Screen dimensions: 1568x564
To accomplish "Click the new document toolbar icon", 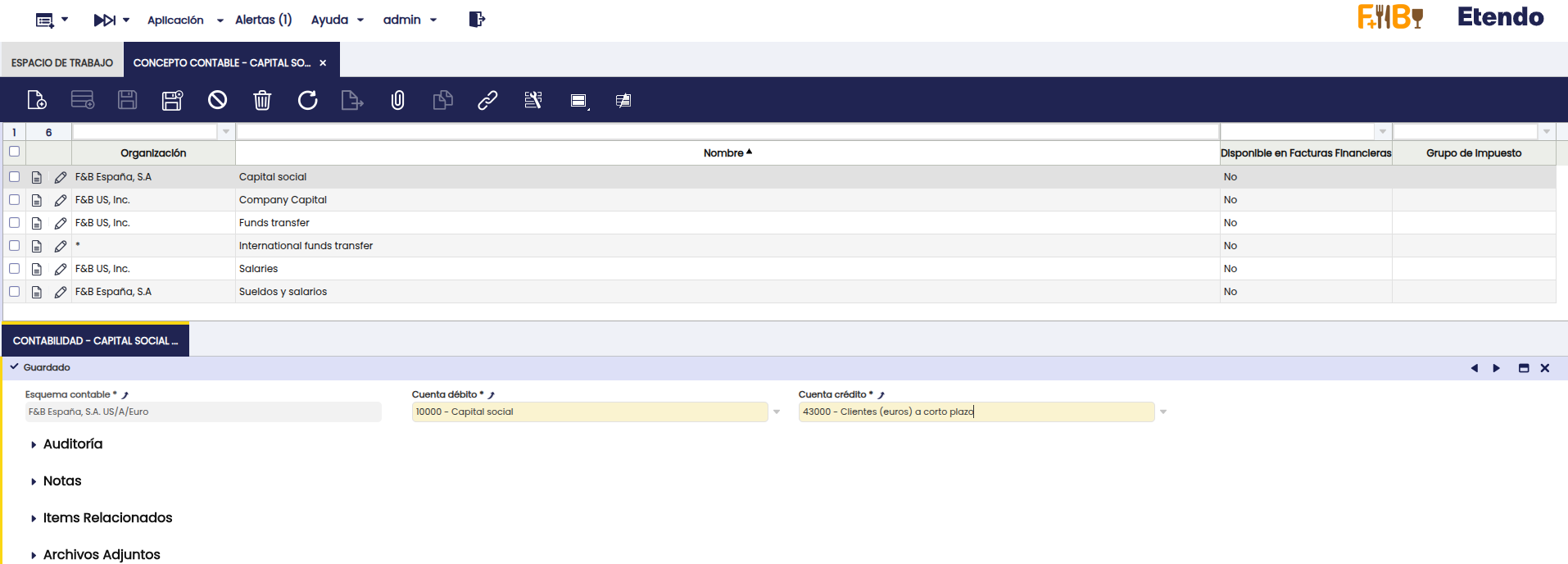I will pyautogui.click(x=37, y=100).
